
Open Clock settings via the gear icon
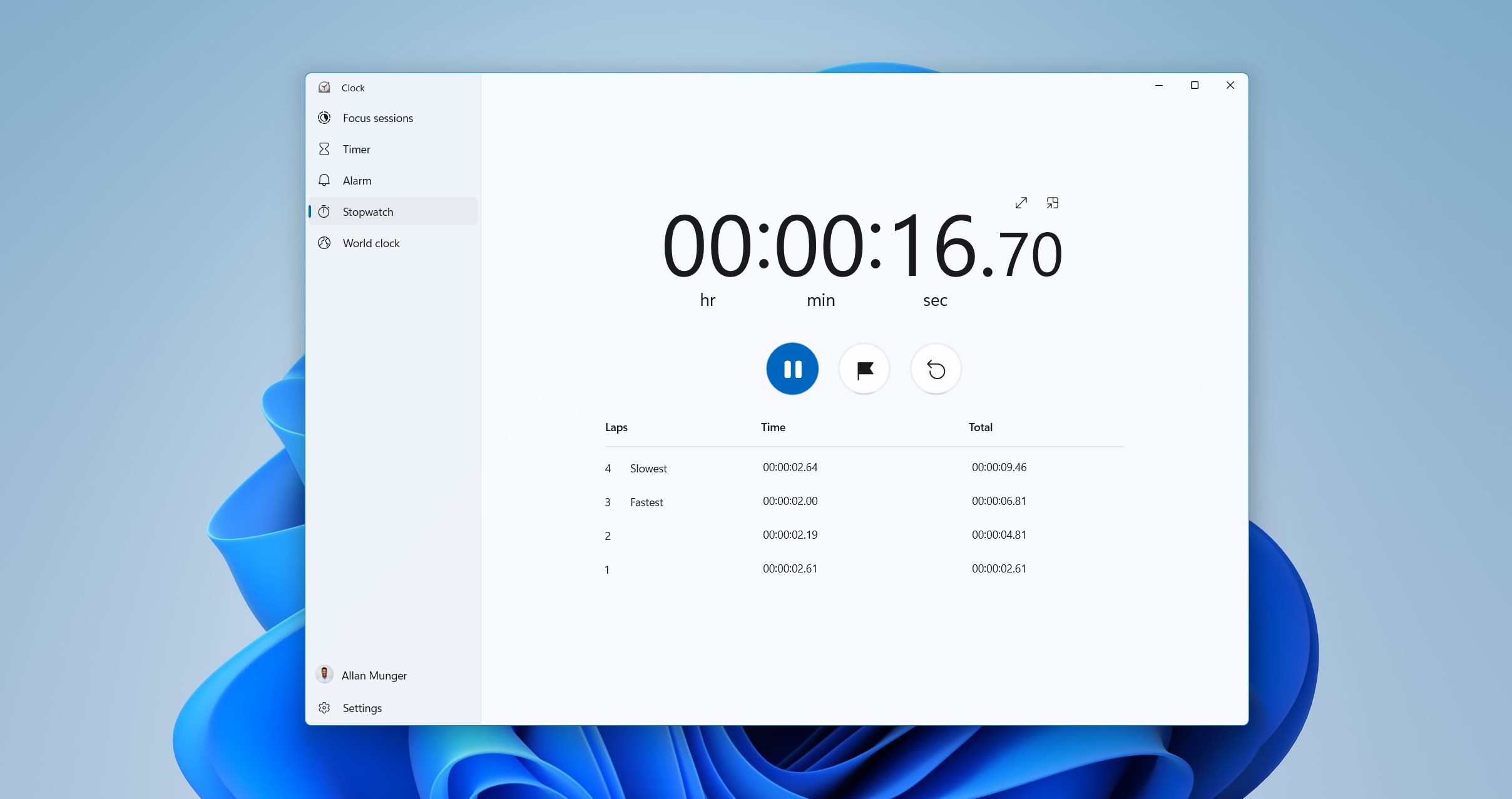click(x=362, y=708)
